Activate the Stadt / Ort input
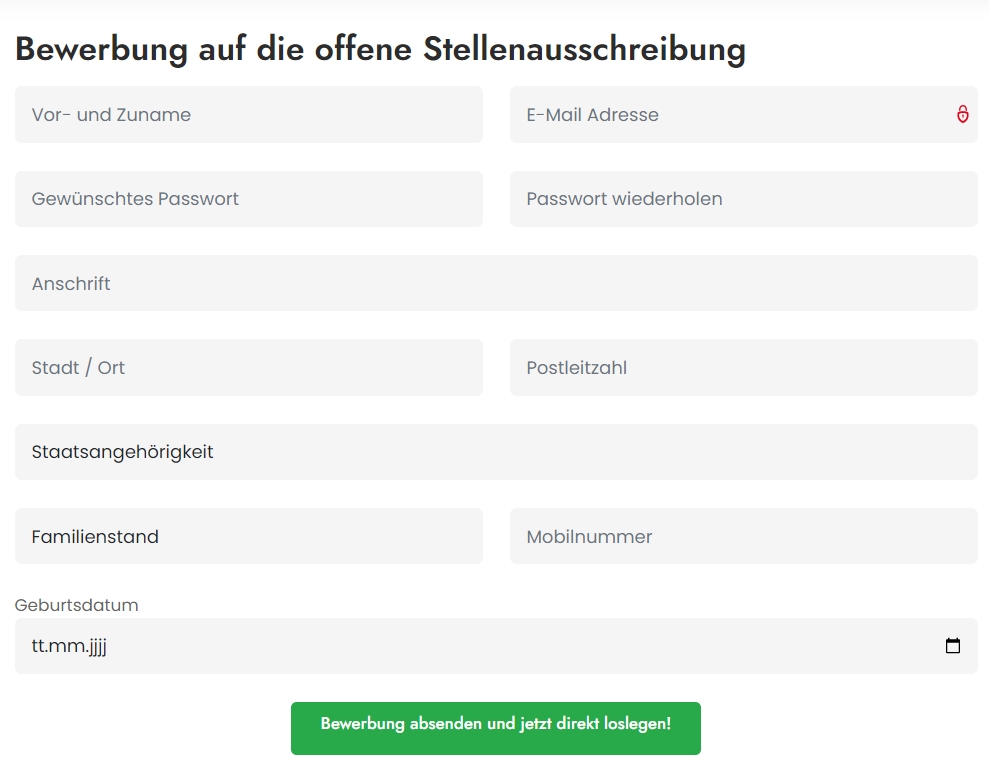 (249, 368)
